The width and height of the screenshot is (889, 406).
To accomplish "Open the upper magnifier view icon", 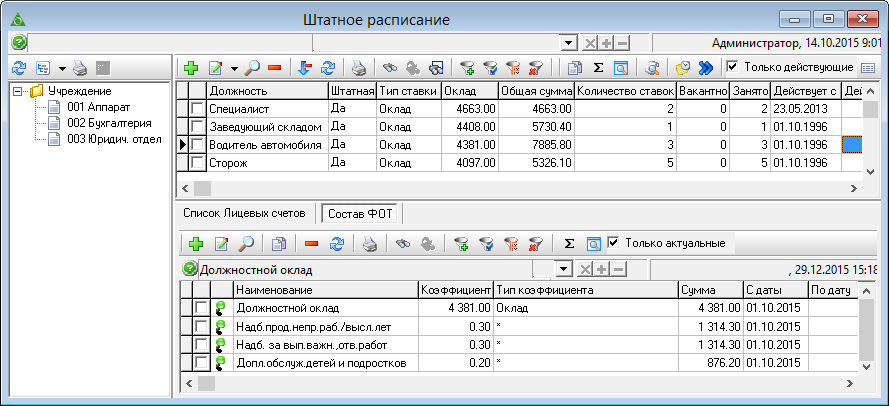I will pos(252,68).
